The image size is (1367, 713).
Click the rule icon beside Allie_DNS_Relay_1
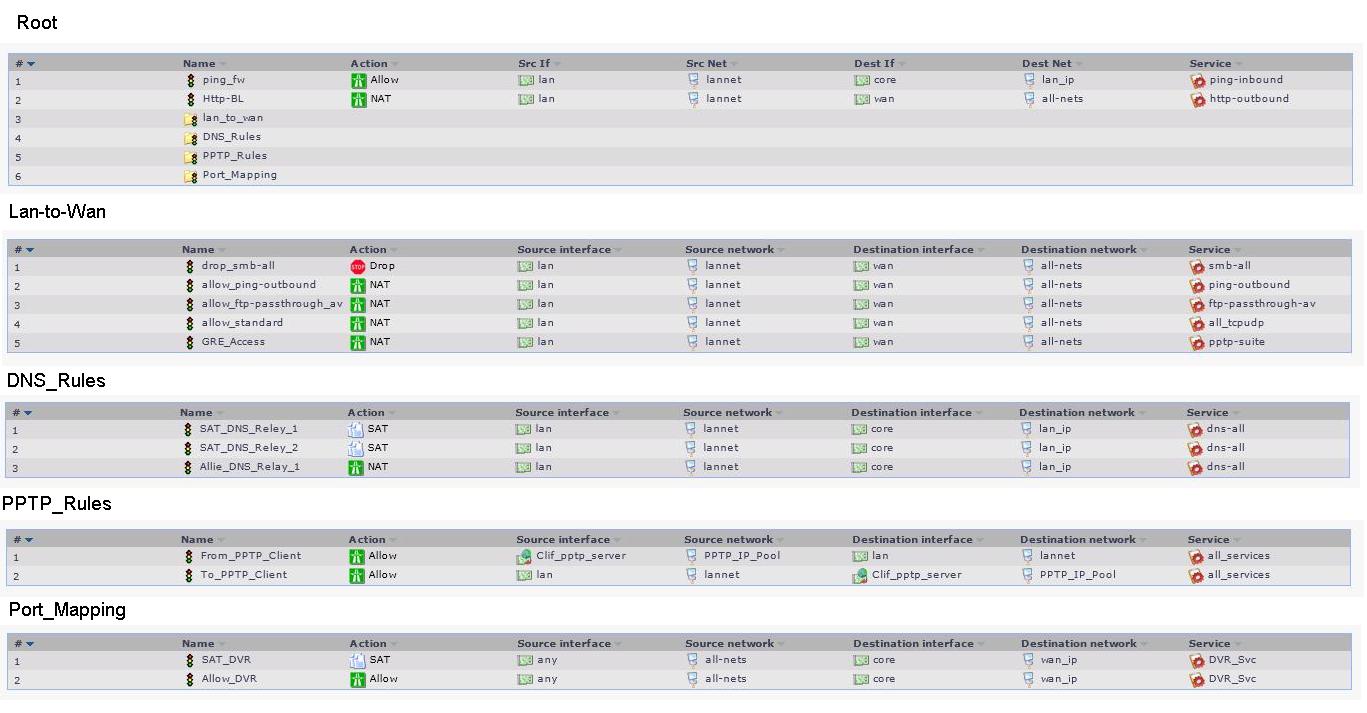pyautogui.click(x=187, y=467)
